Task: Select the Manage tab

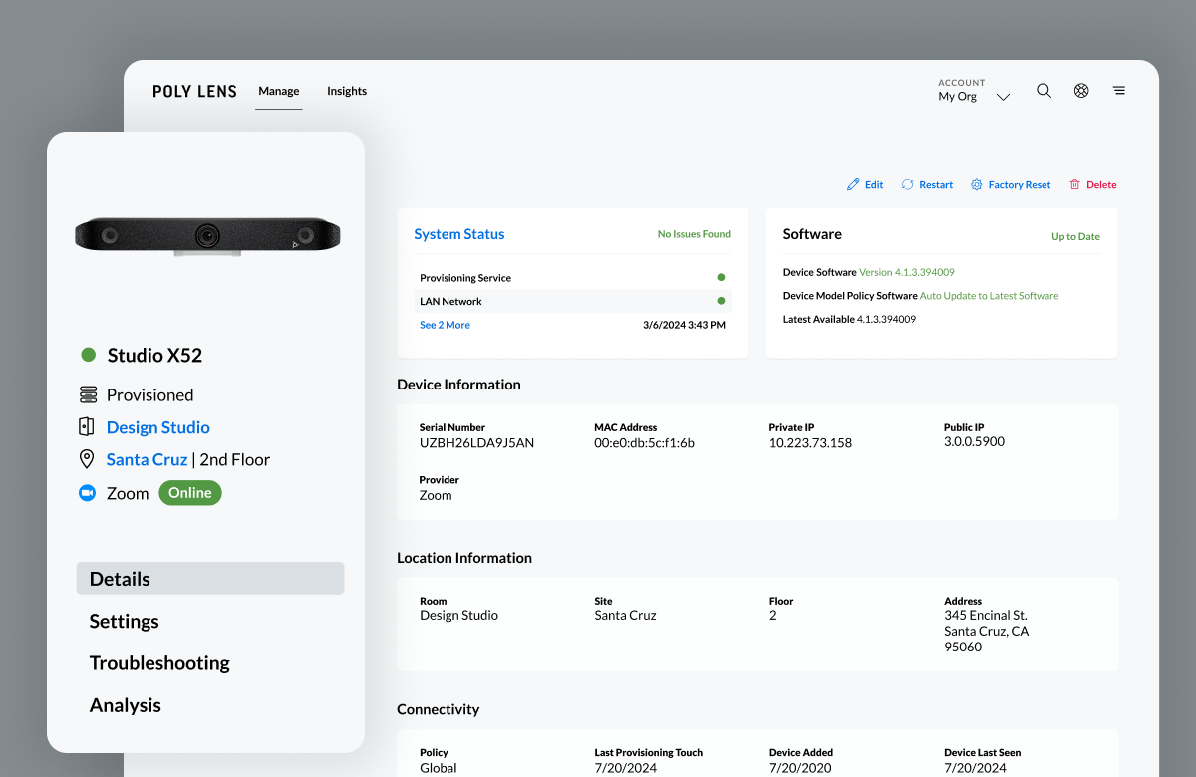Action: pyautogui.click(x=279, y=91)
